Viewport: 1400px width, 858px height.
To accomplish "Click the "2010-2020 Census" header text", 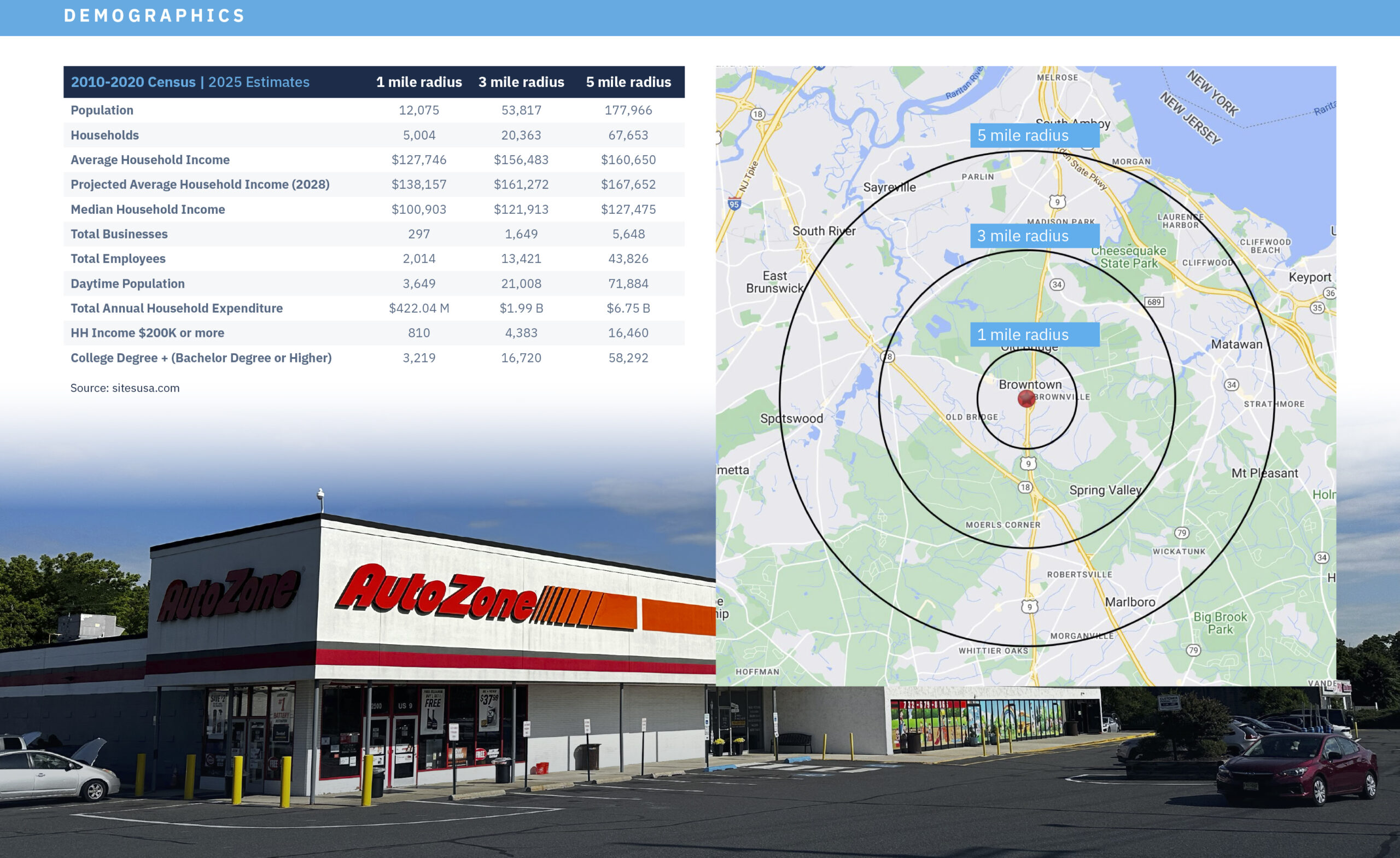I will pos(133,82).
